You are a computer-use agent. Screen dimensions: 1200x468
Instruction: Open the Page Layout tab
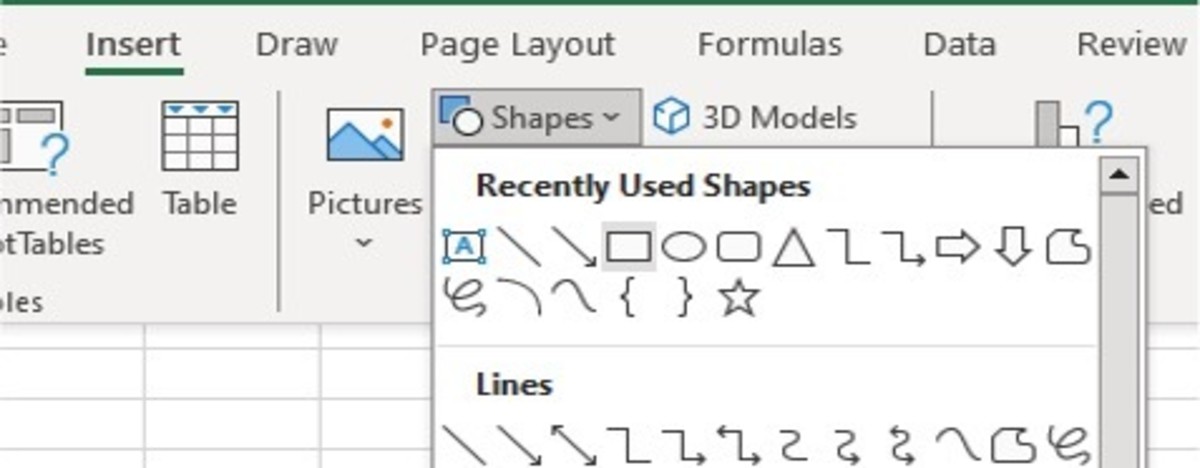coord(517,45)
